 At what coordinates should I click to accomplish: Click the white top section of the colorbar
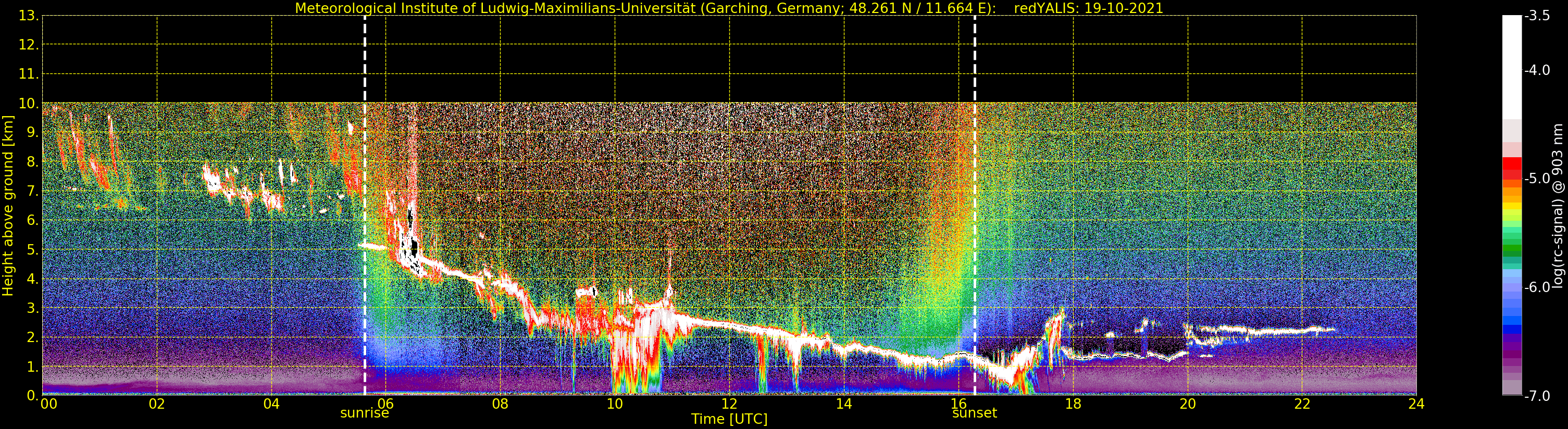[1511, 67]
